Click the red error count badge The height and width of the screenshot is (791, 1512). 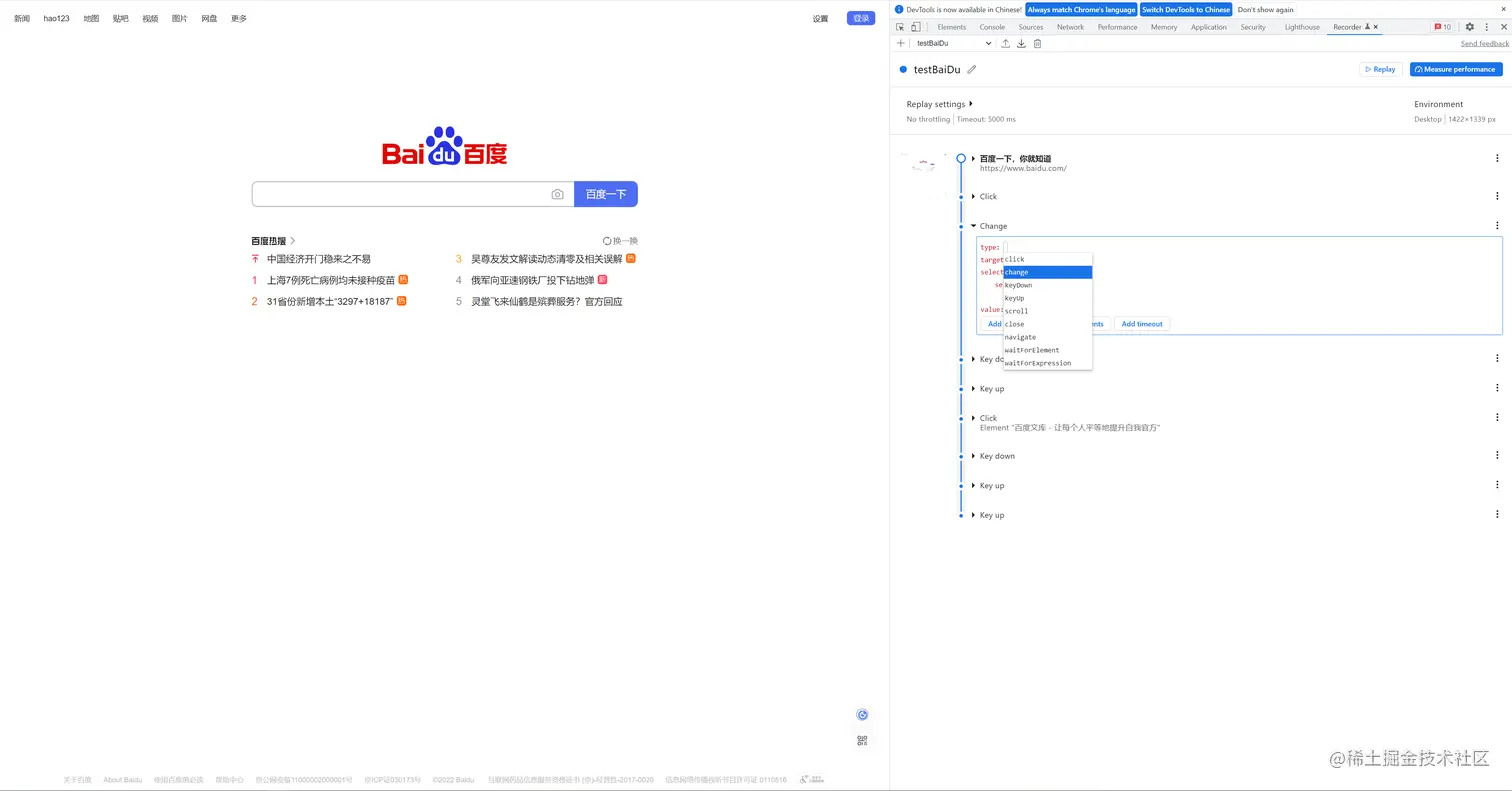click(x=1443, y=27)
